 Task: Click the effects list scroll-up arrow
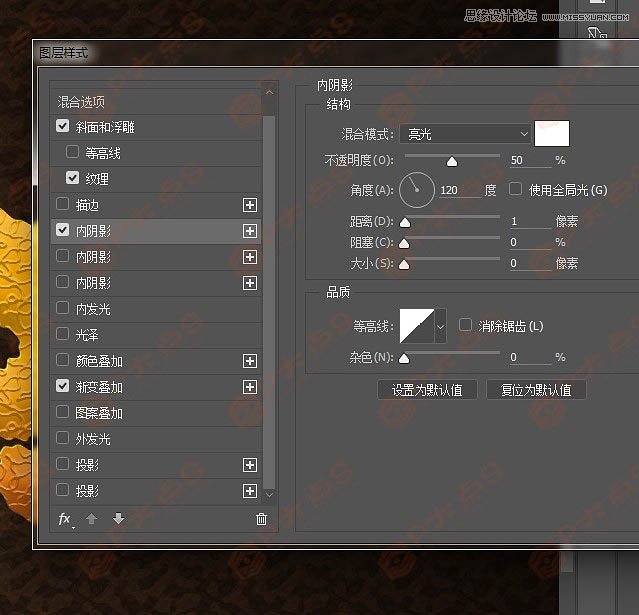[x=269, y=93]
